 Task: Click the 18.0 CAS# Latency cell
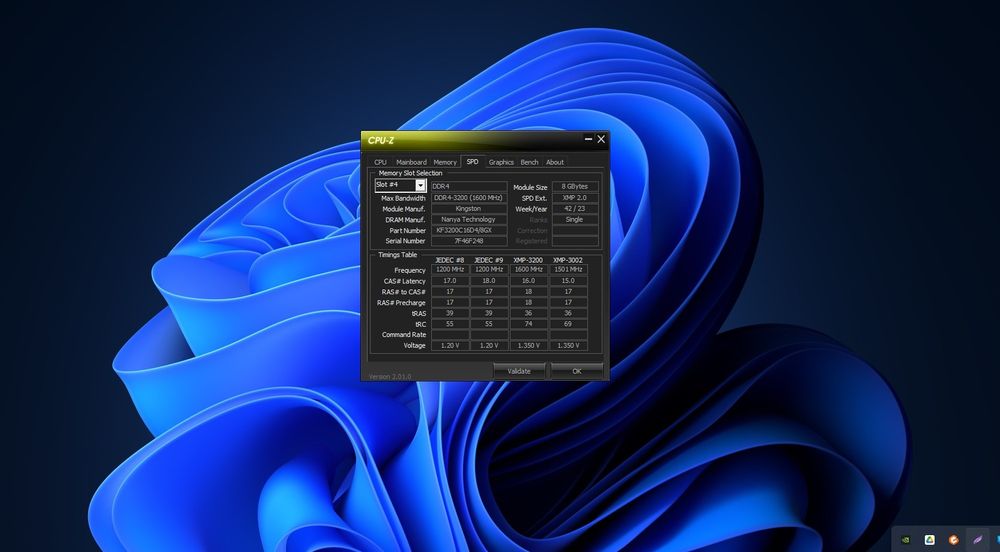tap(489, 280)
